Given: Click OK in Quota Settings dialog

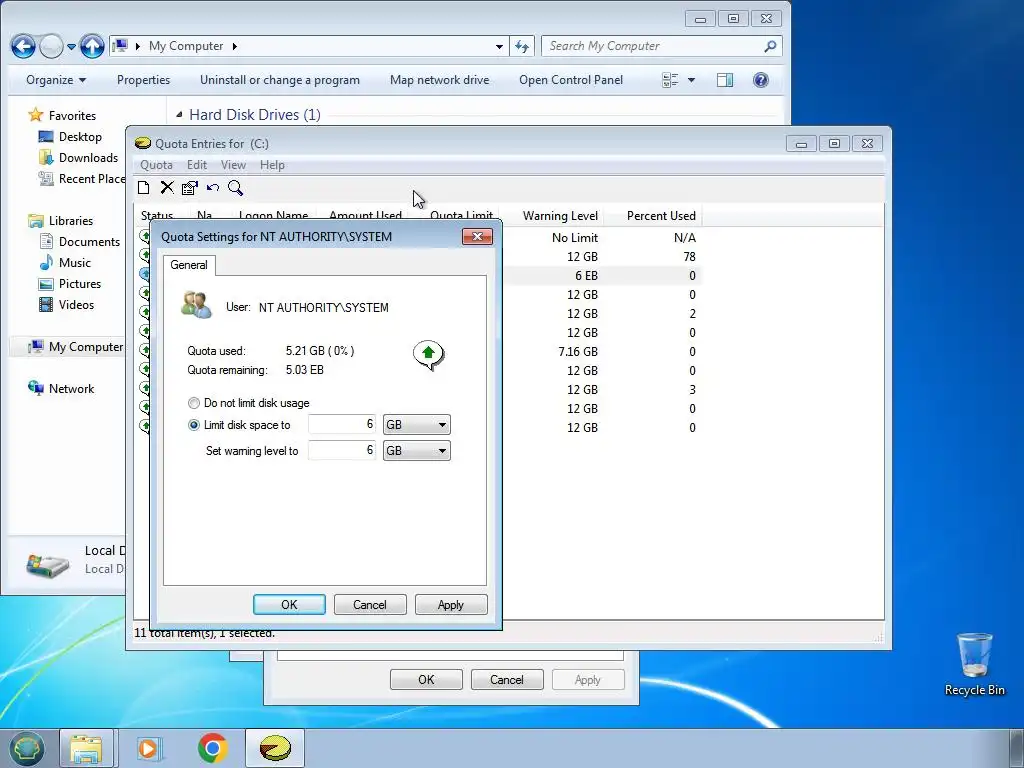Looking at the screenshot, I should click(289, 605).
